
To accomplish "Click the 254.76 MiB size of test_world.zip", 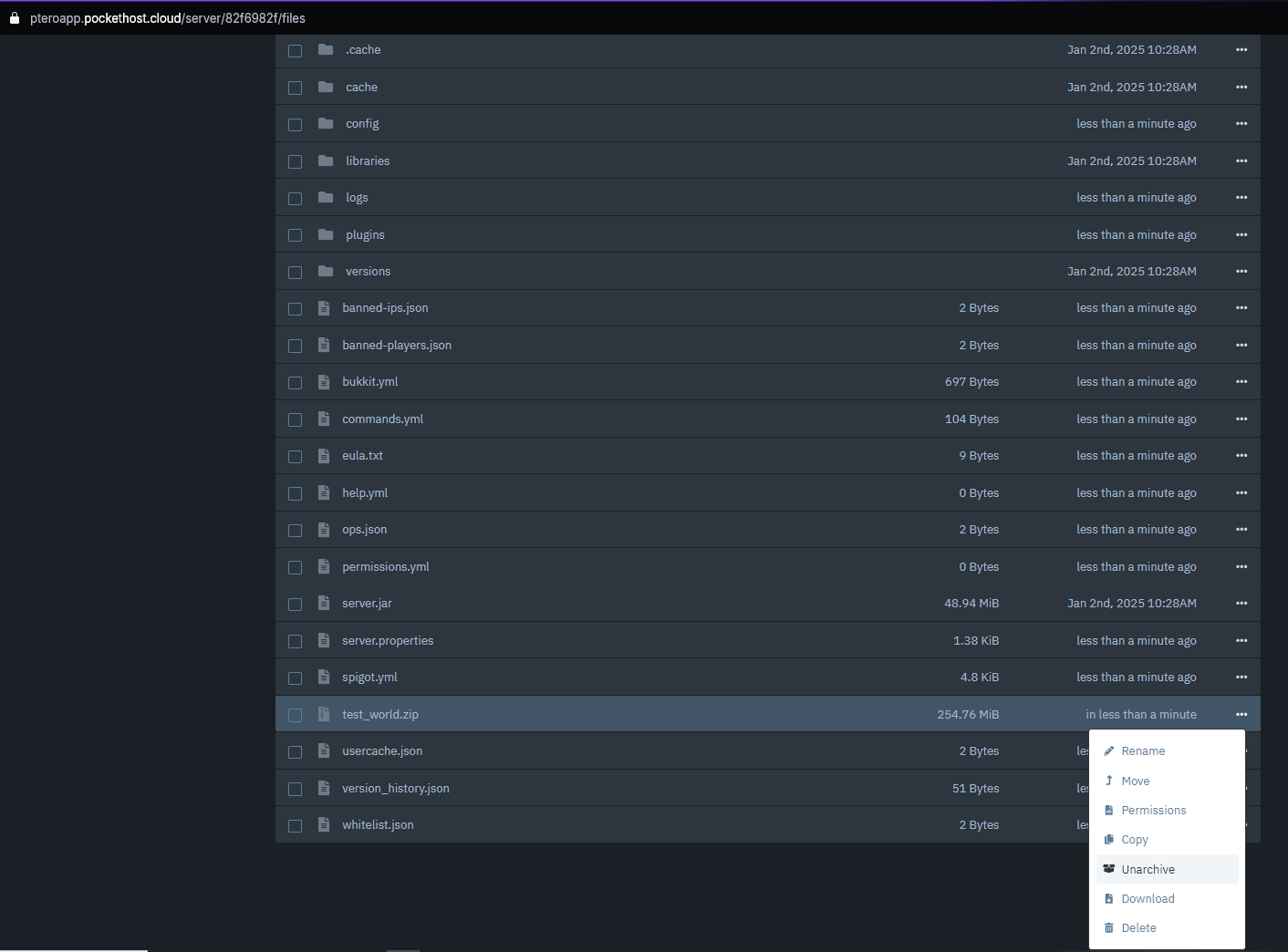I will click(x=968, y=714).
